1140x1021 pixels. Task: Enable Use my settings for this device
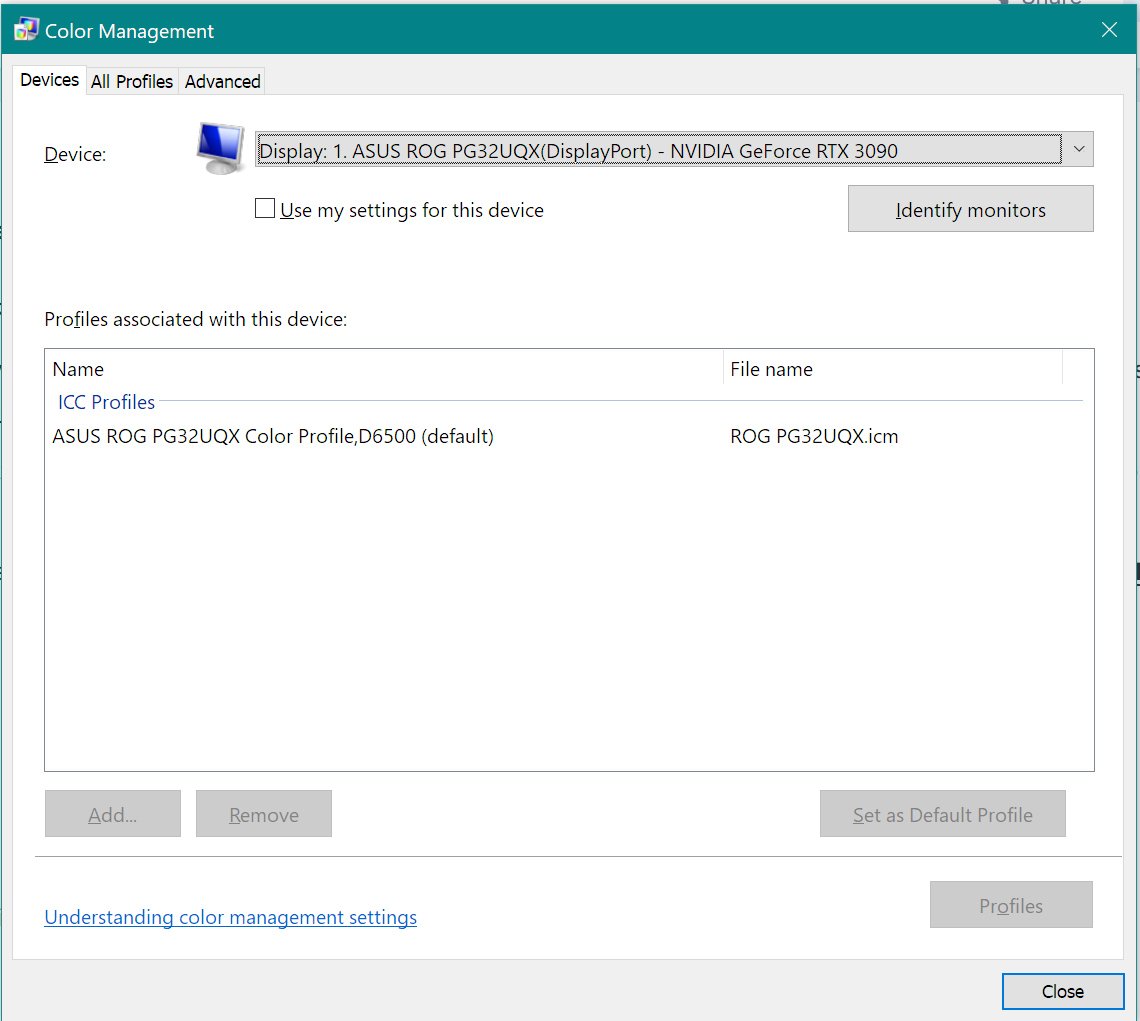(x=265, y=209)
